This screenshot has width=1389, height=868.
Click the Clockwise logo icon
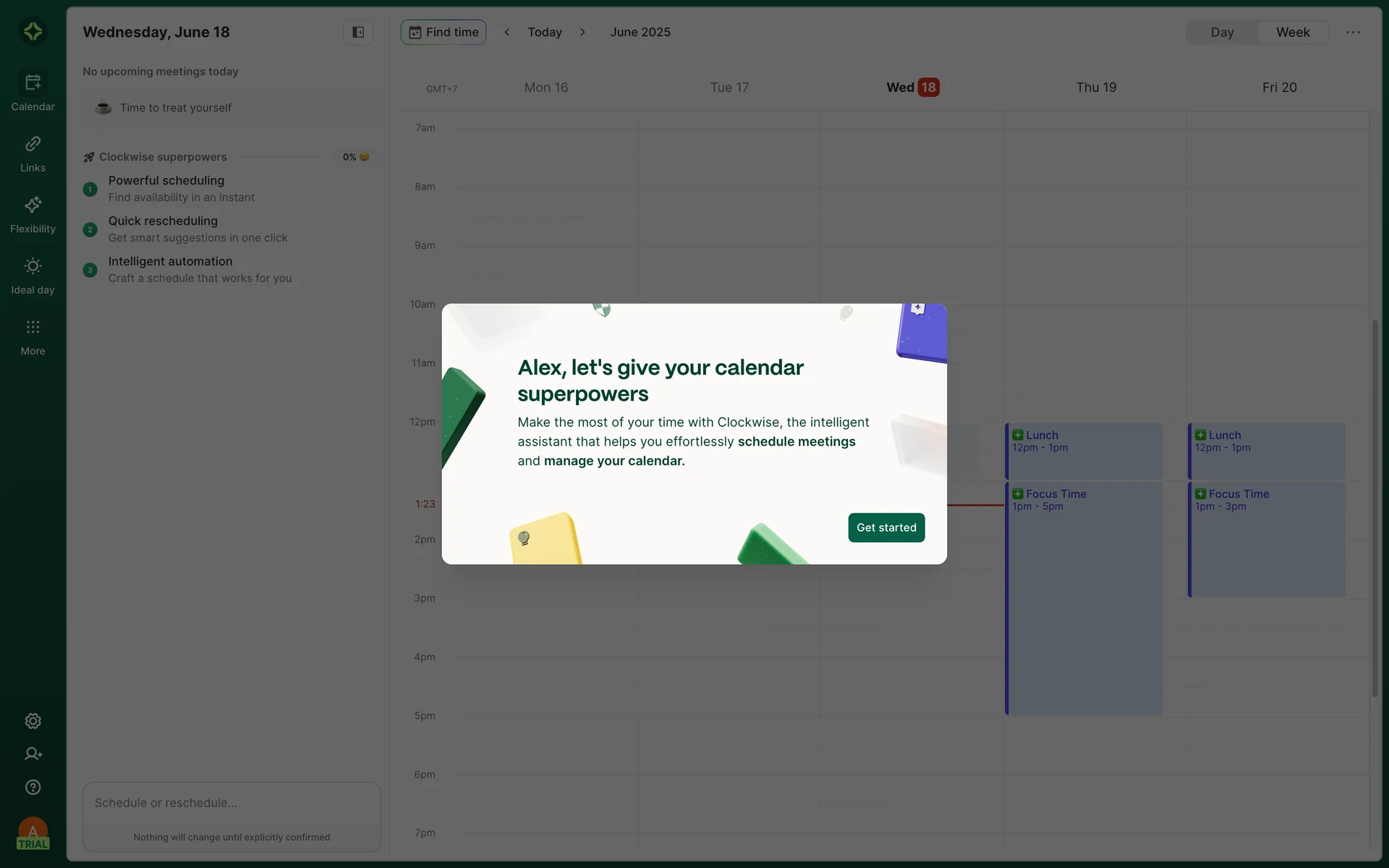pyautogui.click(x=33, y=31)
